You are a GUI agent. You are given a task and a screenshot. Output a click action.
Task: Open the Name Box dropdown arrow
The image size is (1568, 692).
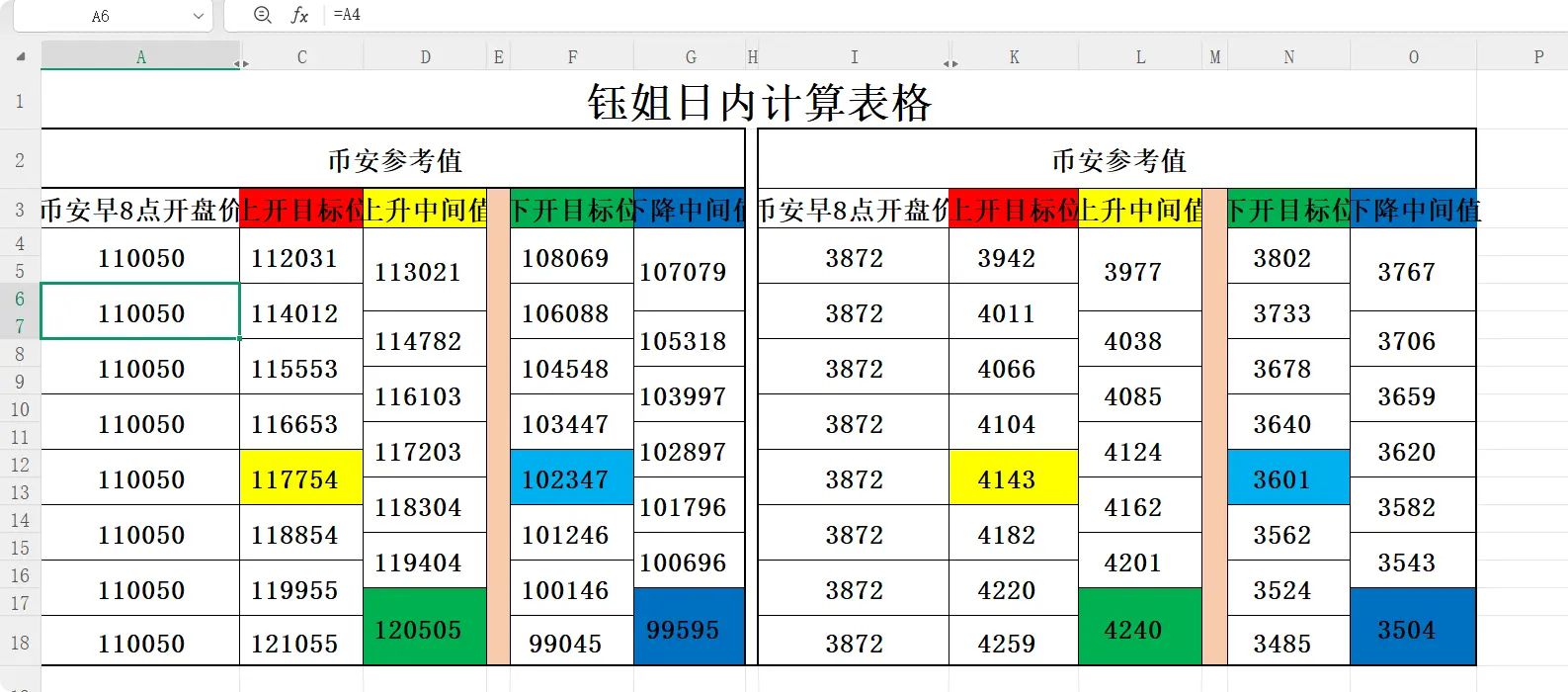coord(199,16)
